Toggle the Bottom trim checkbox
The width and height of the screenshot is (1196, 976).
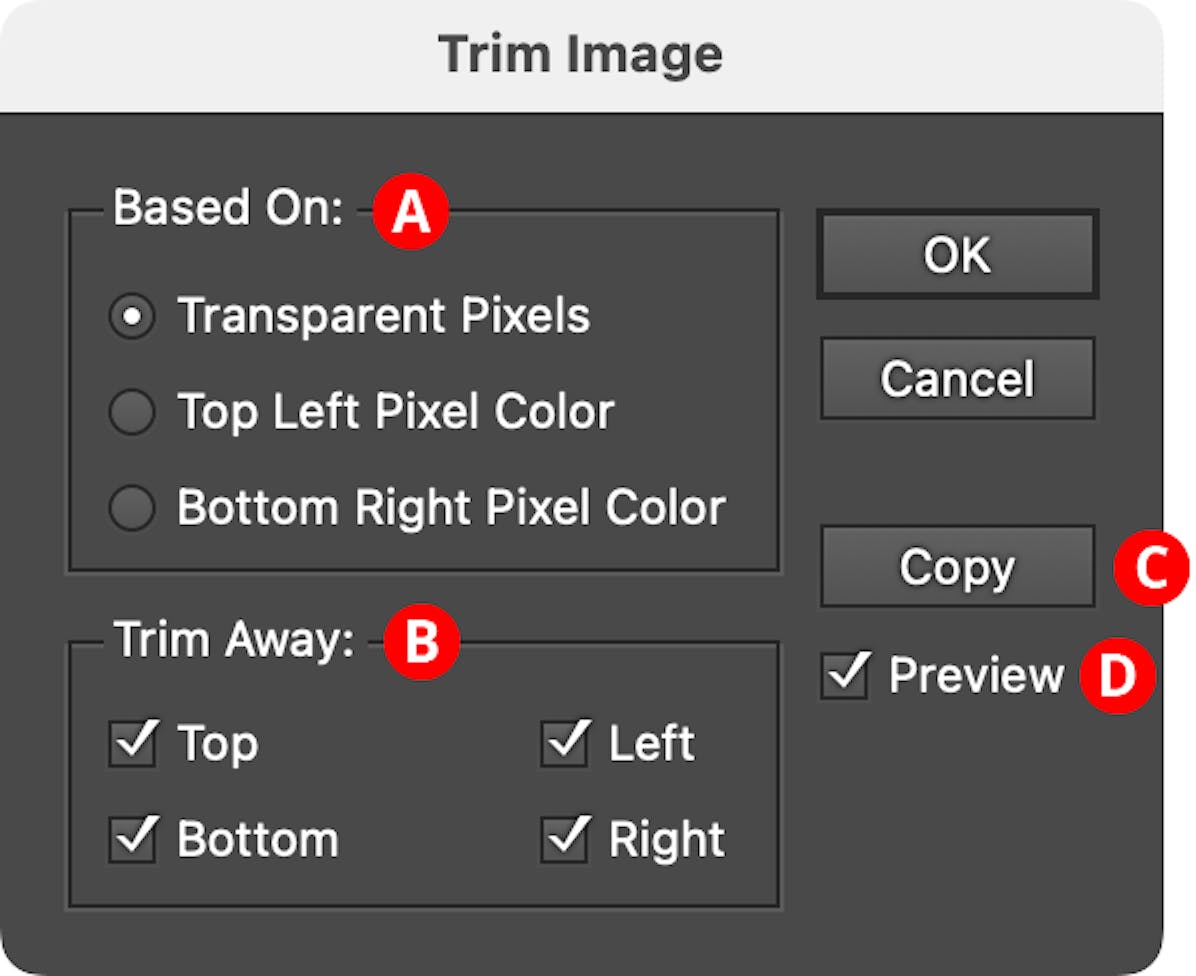pos(132,840)
